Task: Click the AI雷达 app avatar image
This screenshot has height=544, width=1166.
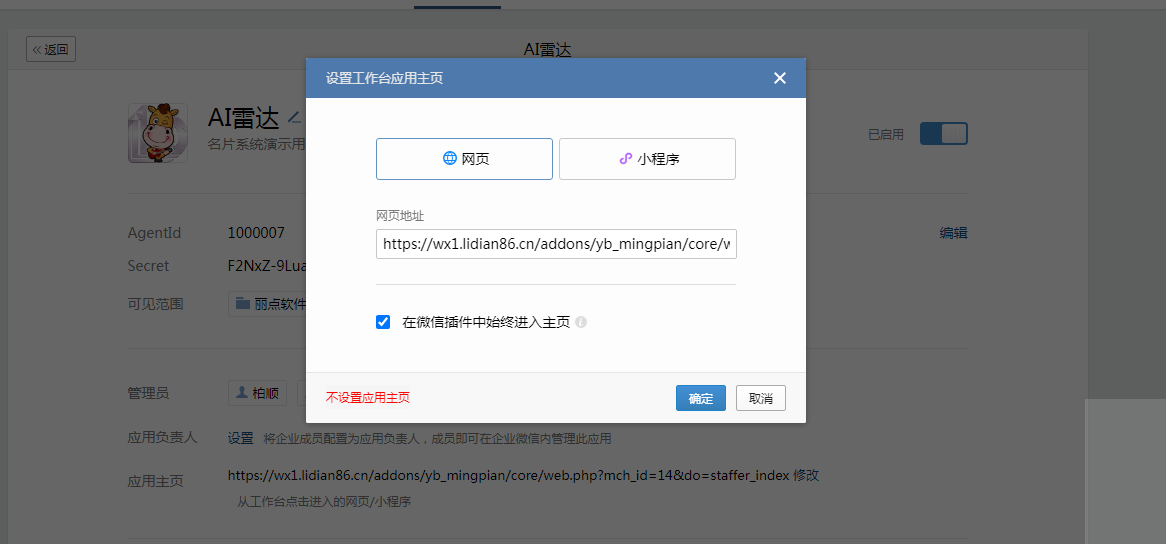Action: point(158,133)
